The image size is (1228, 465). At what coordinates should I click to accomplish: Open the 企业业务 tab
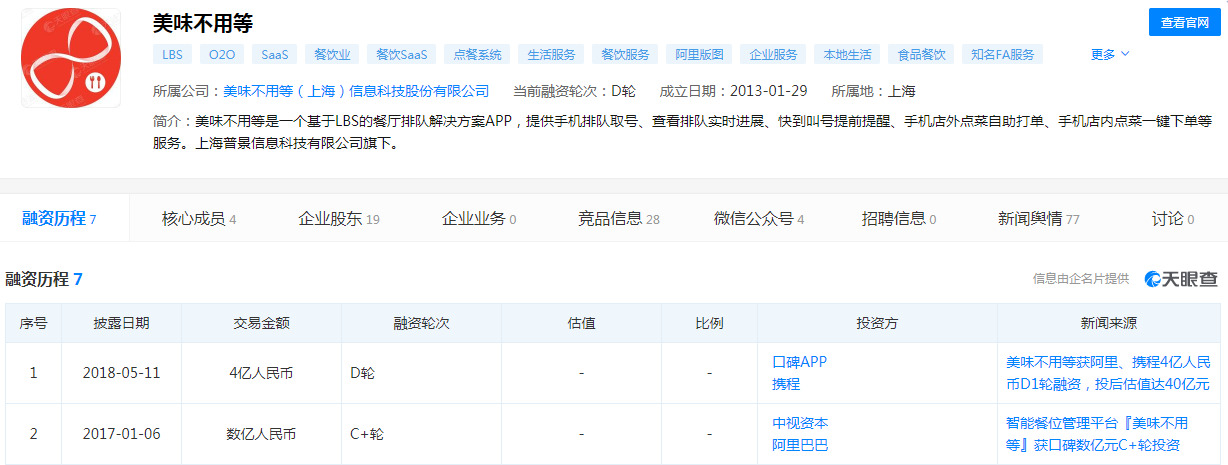479,218
